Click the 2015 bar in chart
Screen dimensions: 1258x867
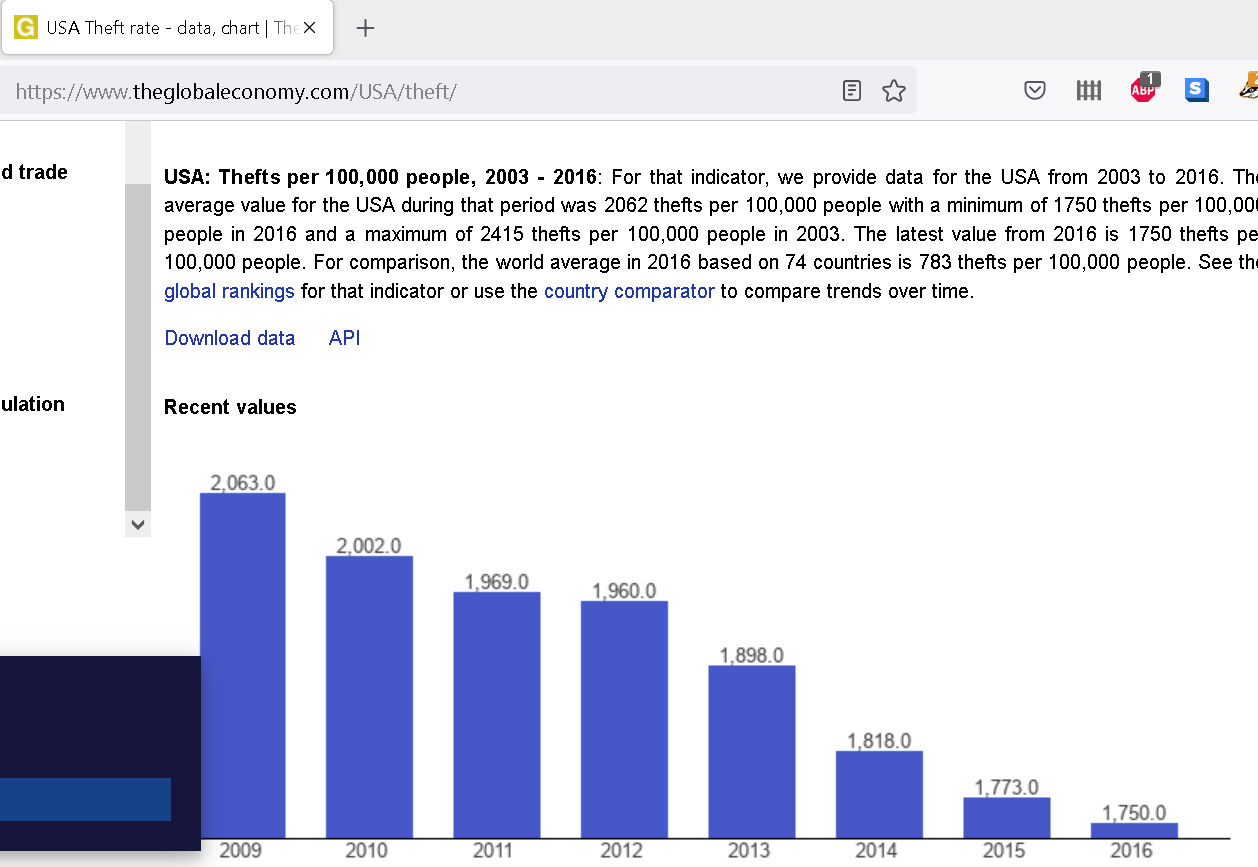(x=1007, y=817)
